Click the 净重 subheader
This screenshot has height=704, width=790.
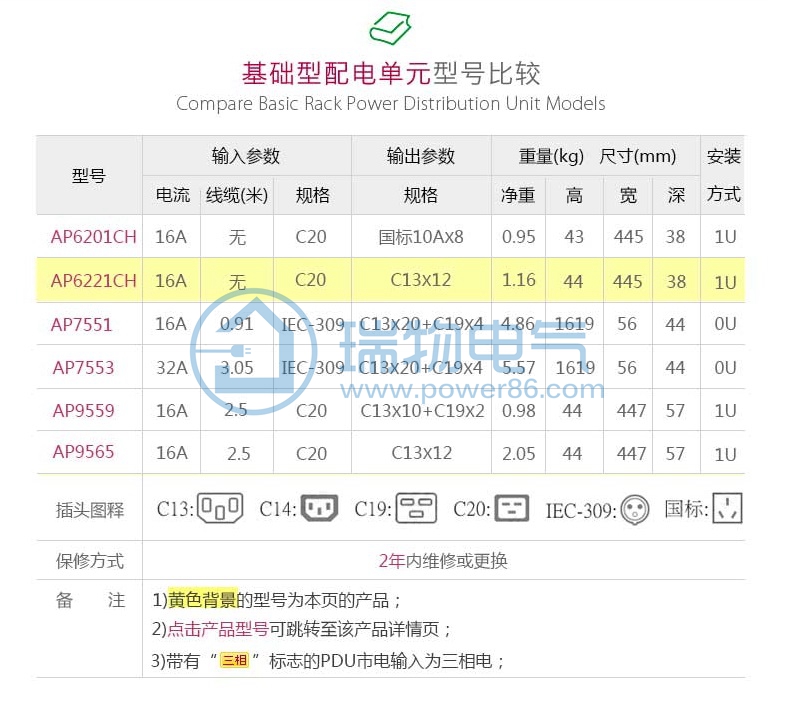pyautogui.click(x=518, y=195)
